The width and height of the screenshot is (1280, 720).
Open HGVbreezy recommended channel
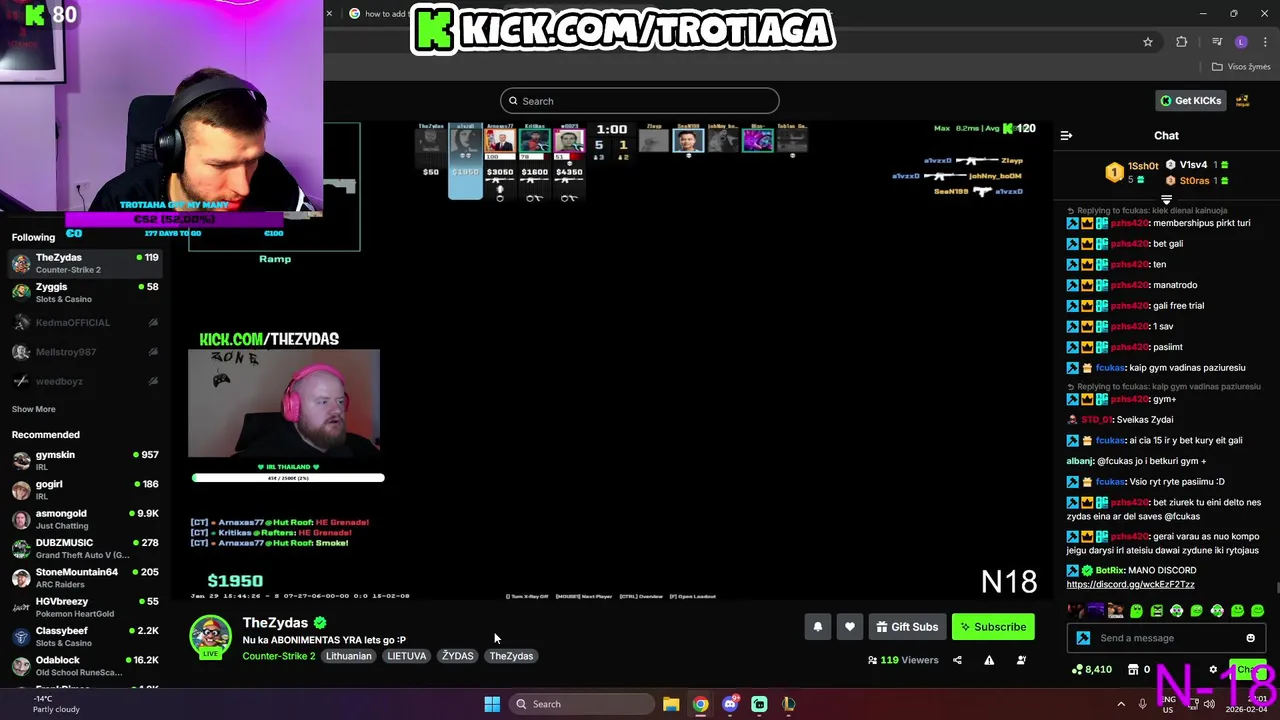pos(84,607)
